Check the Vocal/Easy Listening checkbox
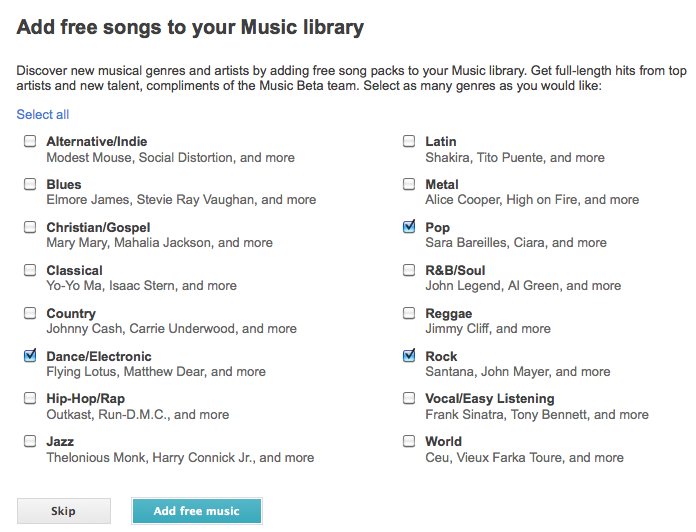Image resolution: width=696 pixels, height=532 pixels. (409, 398)
